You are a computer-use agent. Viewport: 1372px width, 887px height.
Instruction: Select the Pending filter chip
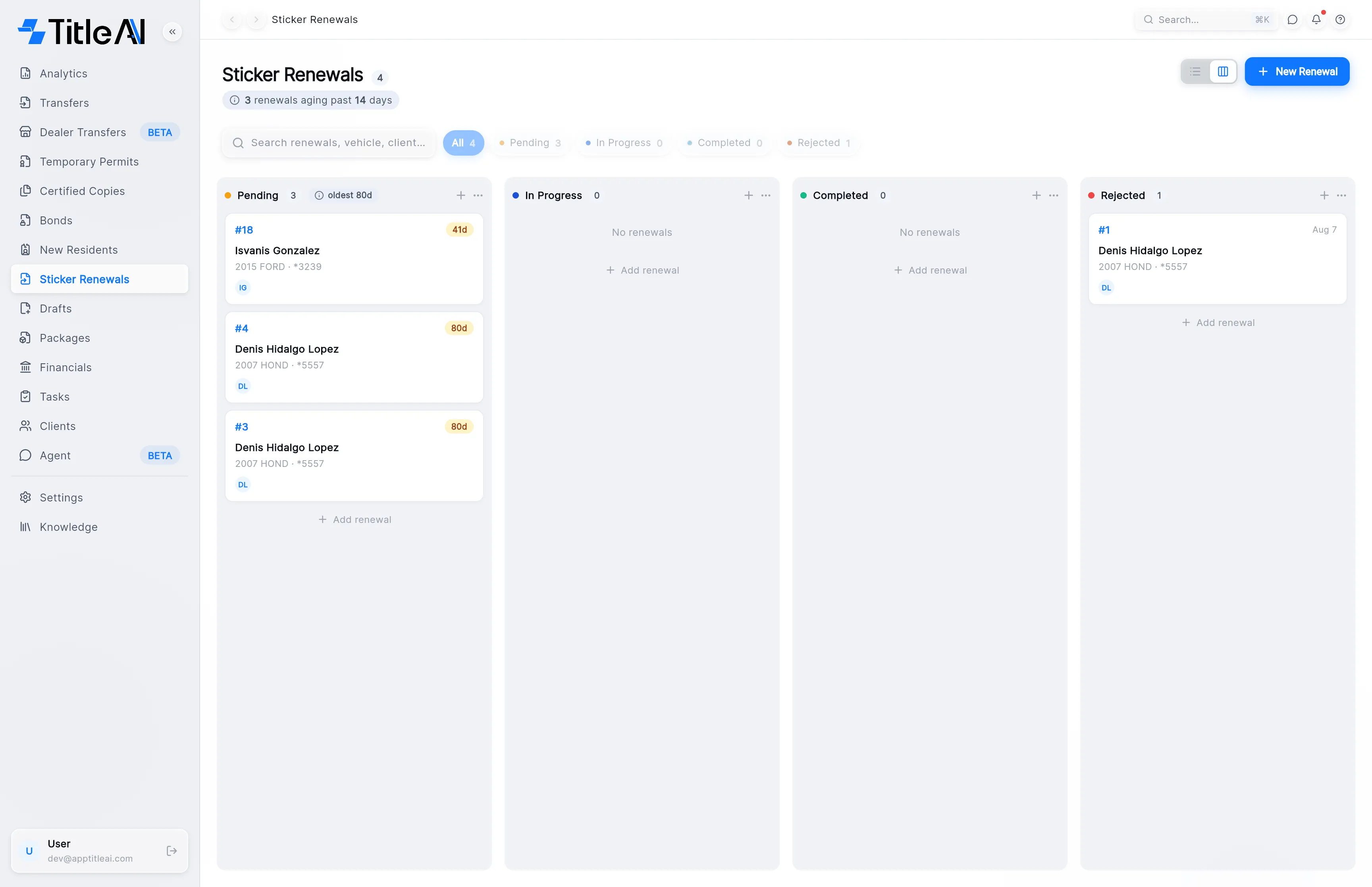530,143
